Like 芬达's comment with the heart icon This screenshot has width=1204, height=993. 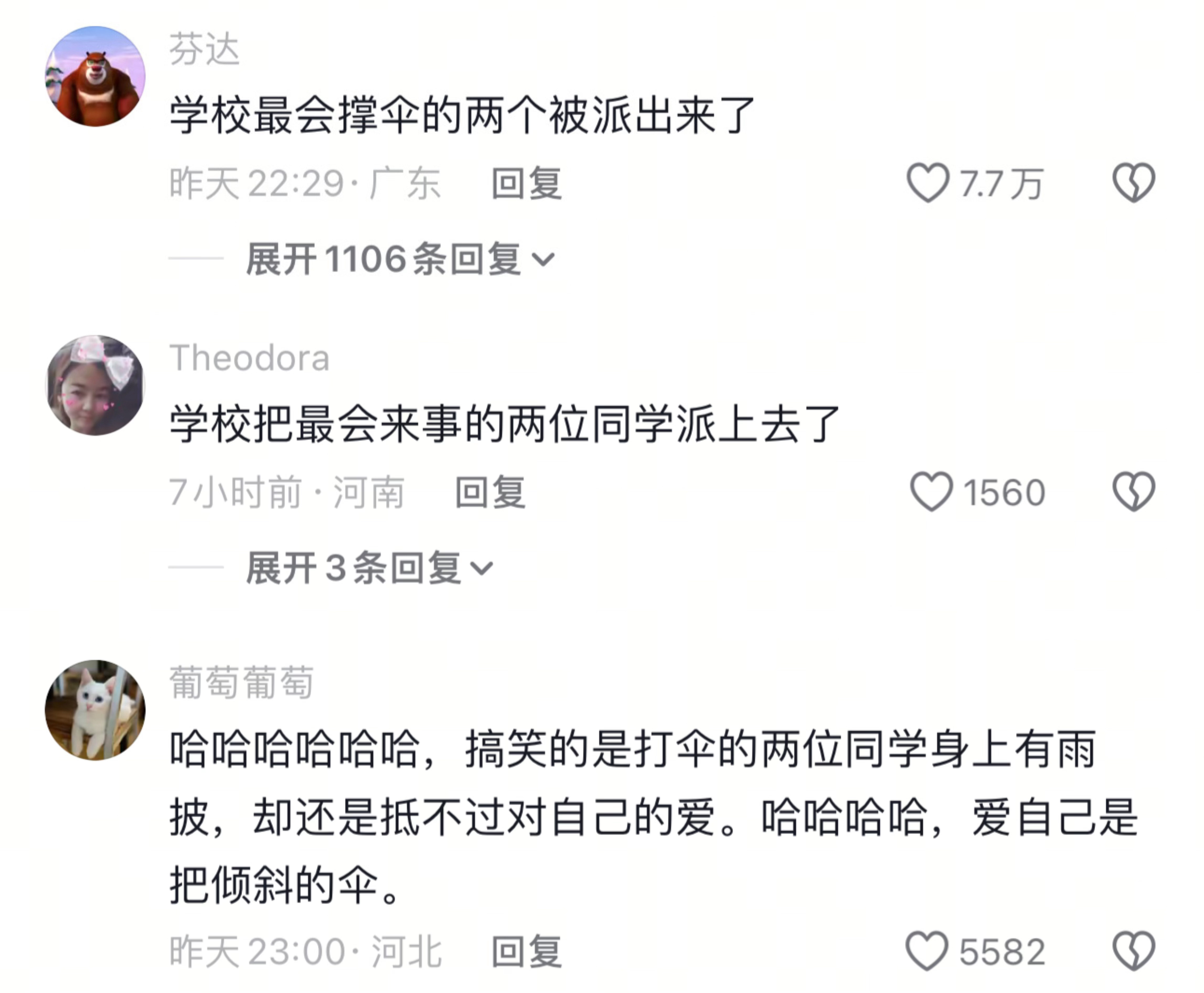click(x=927, y=183)
